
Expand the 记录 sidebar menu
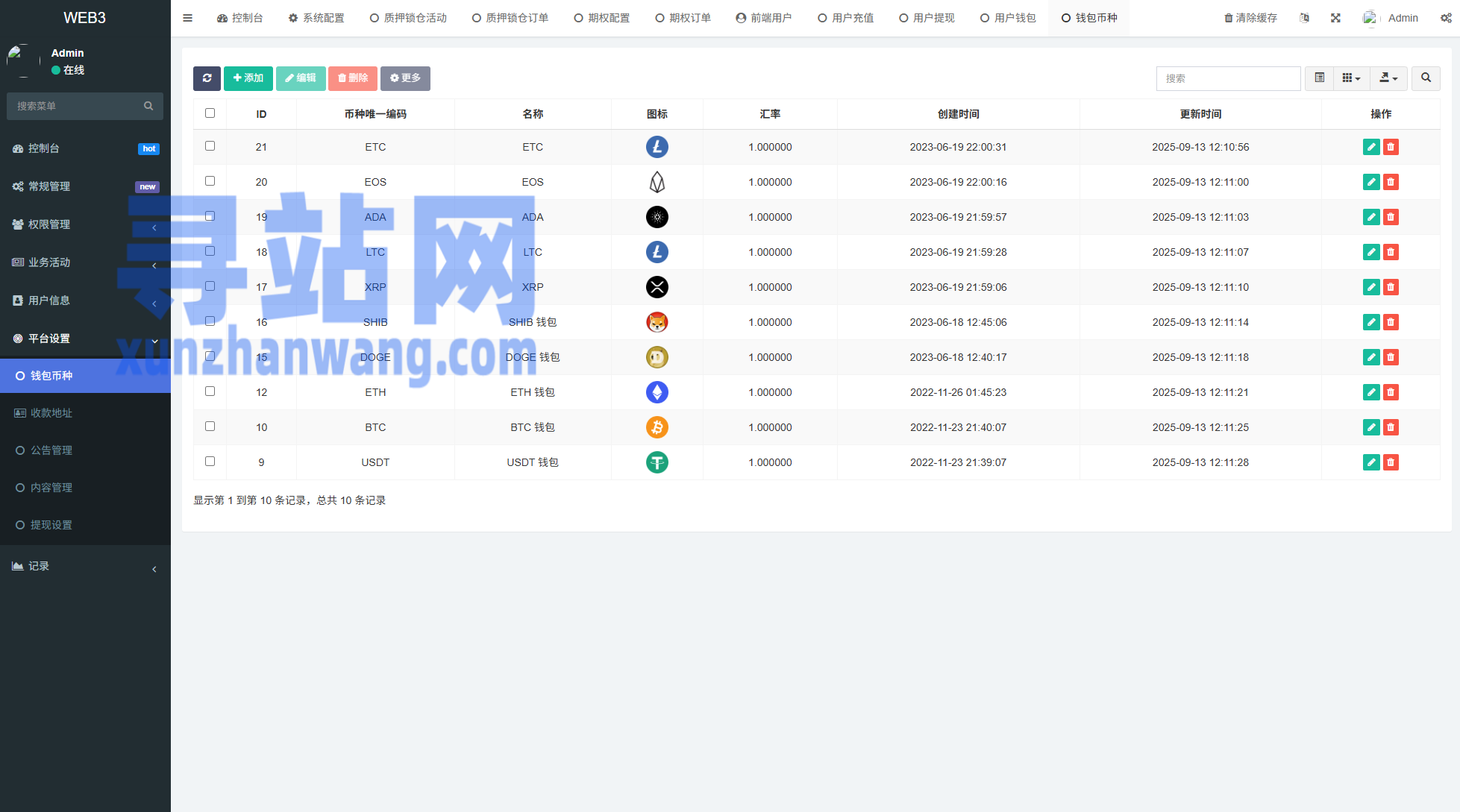tap(85, 567)
